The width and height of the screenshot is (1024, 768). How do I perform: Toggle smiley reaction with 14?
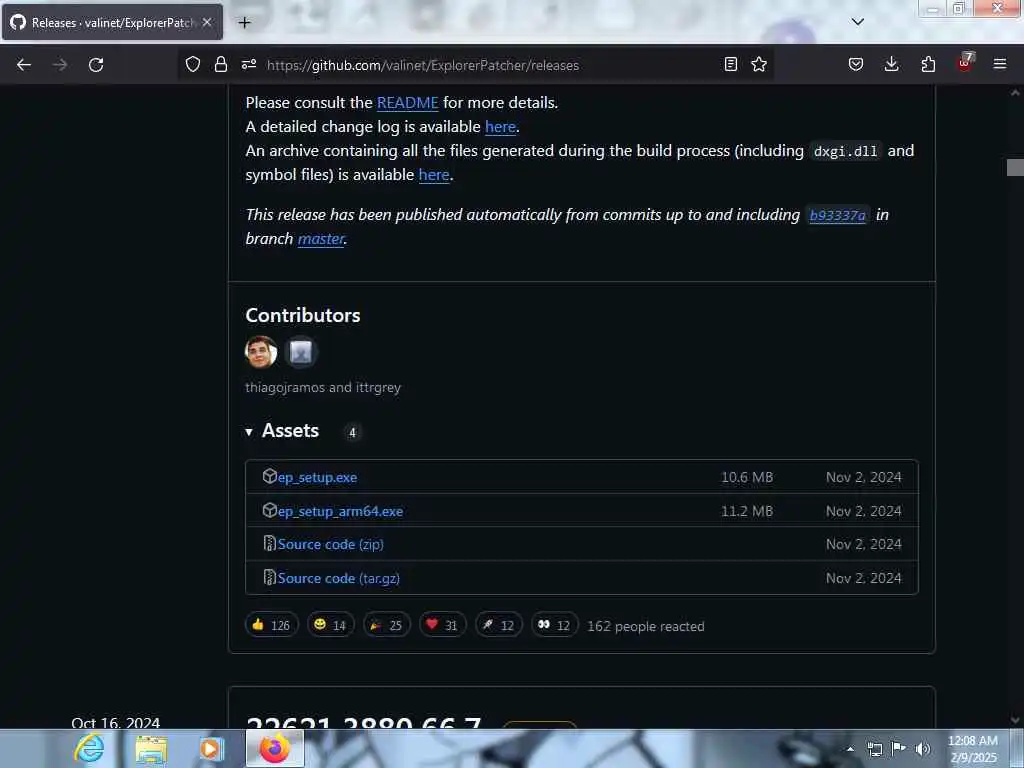pyautogui.click(x=330, y=625)
